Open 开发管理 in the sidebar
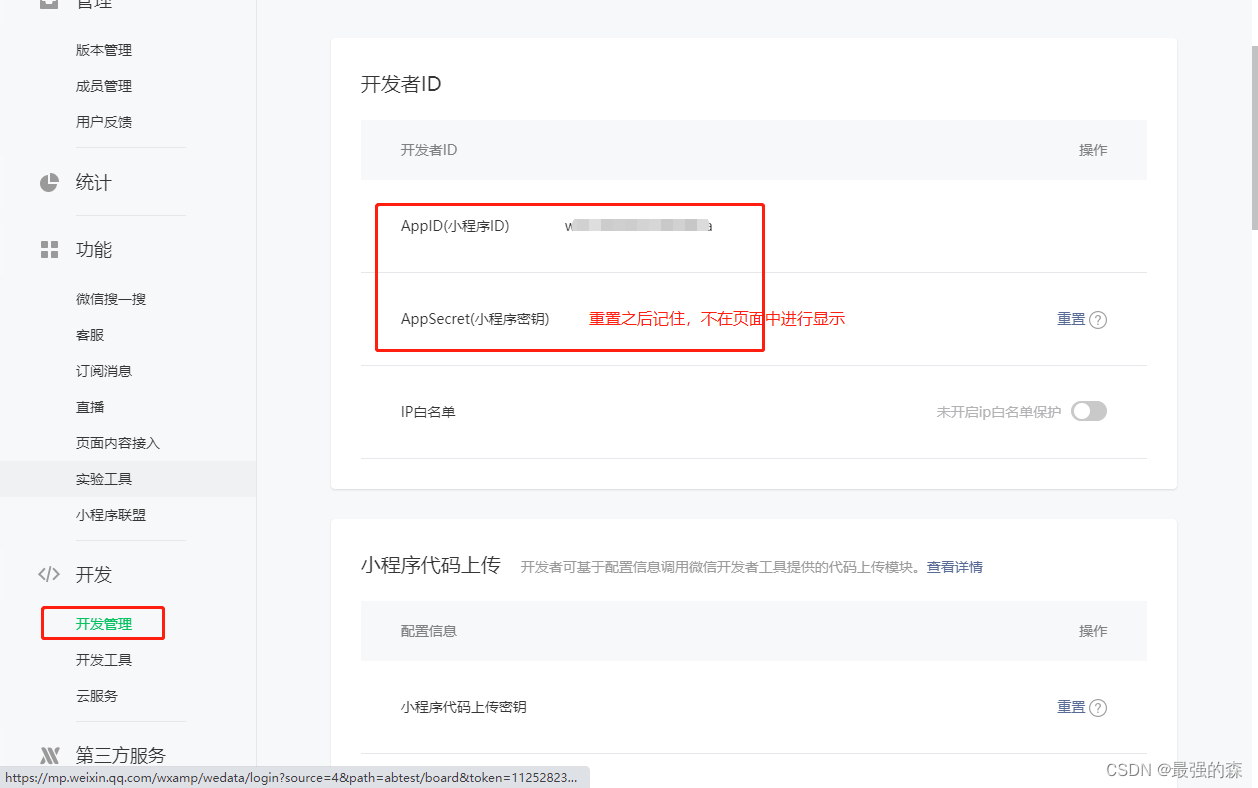Viewport: 1258px width, 788px height. tap(104, 622)
